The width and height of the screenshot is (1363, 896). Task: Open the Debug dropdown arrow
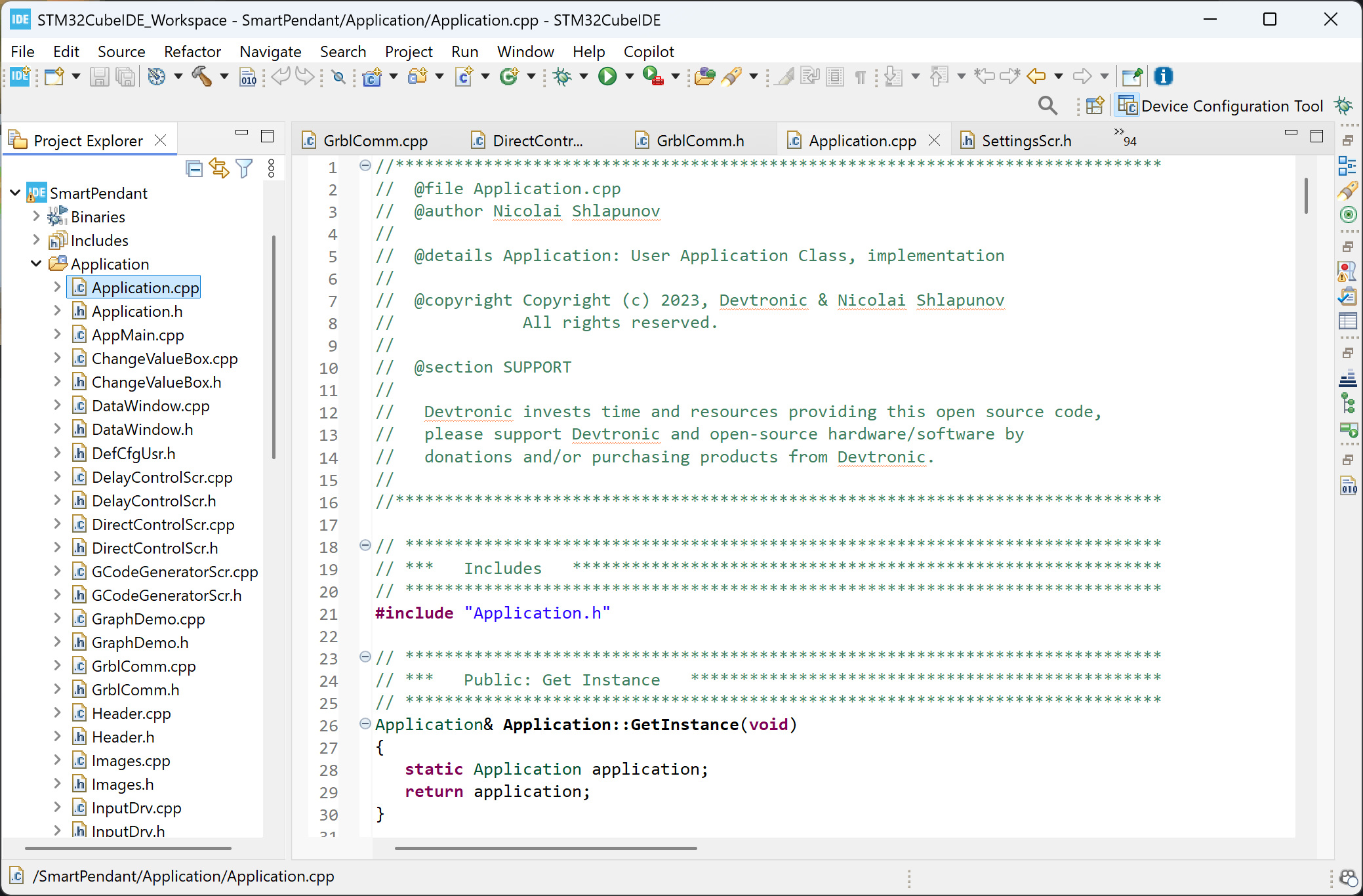[584, 77]
